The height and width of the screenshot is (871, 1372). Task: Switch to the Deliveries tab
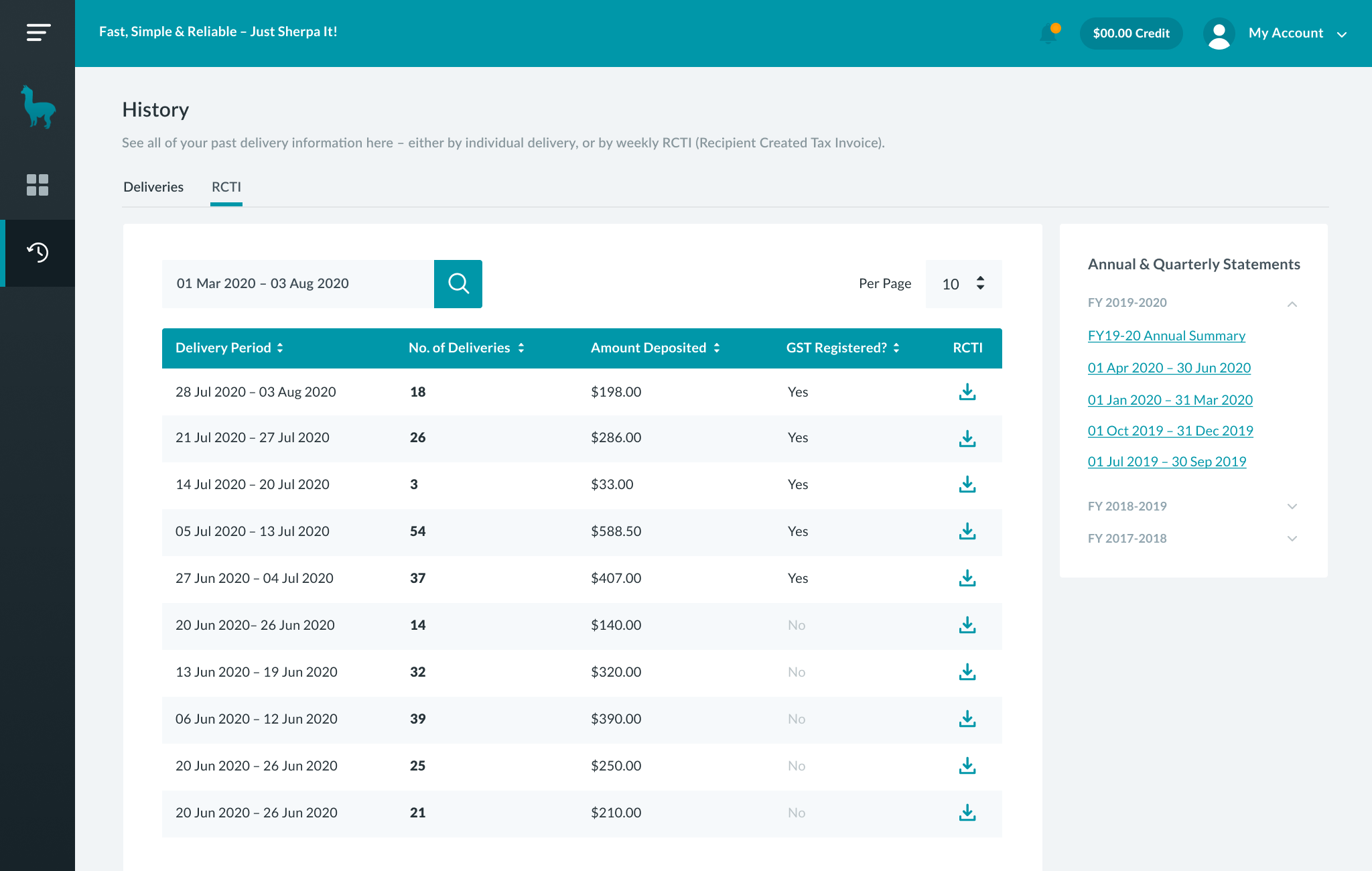[x=153, y=187]
